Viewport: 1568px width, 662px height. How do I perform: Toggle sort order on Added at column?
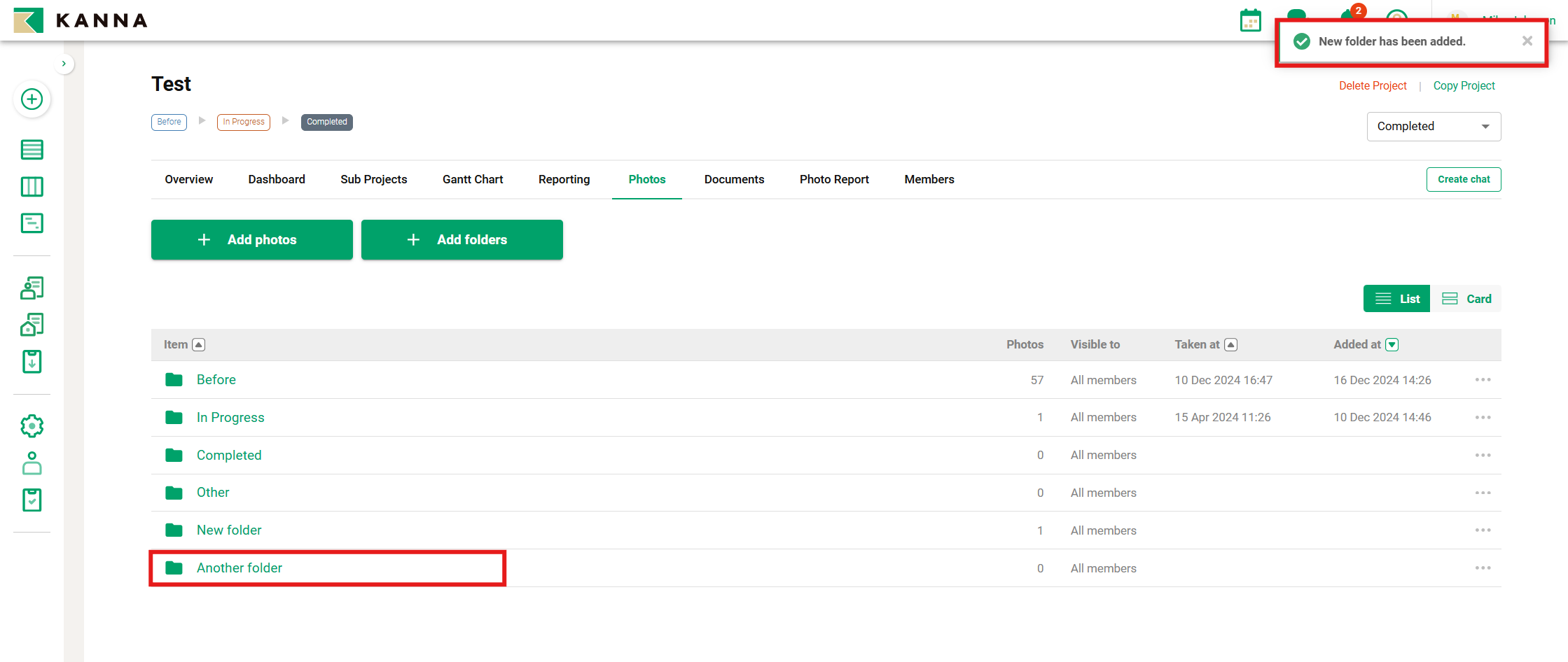1392,344
